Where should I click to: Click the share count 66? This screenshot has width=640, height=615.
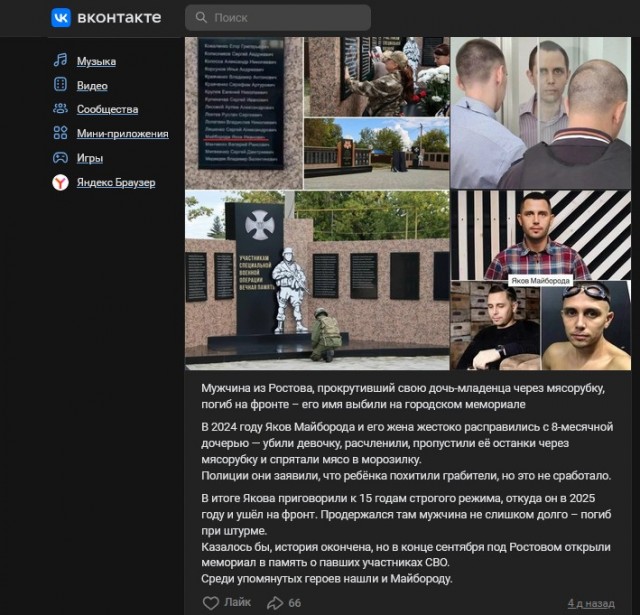(295, 603)
